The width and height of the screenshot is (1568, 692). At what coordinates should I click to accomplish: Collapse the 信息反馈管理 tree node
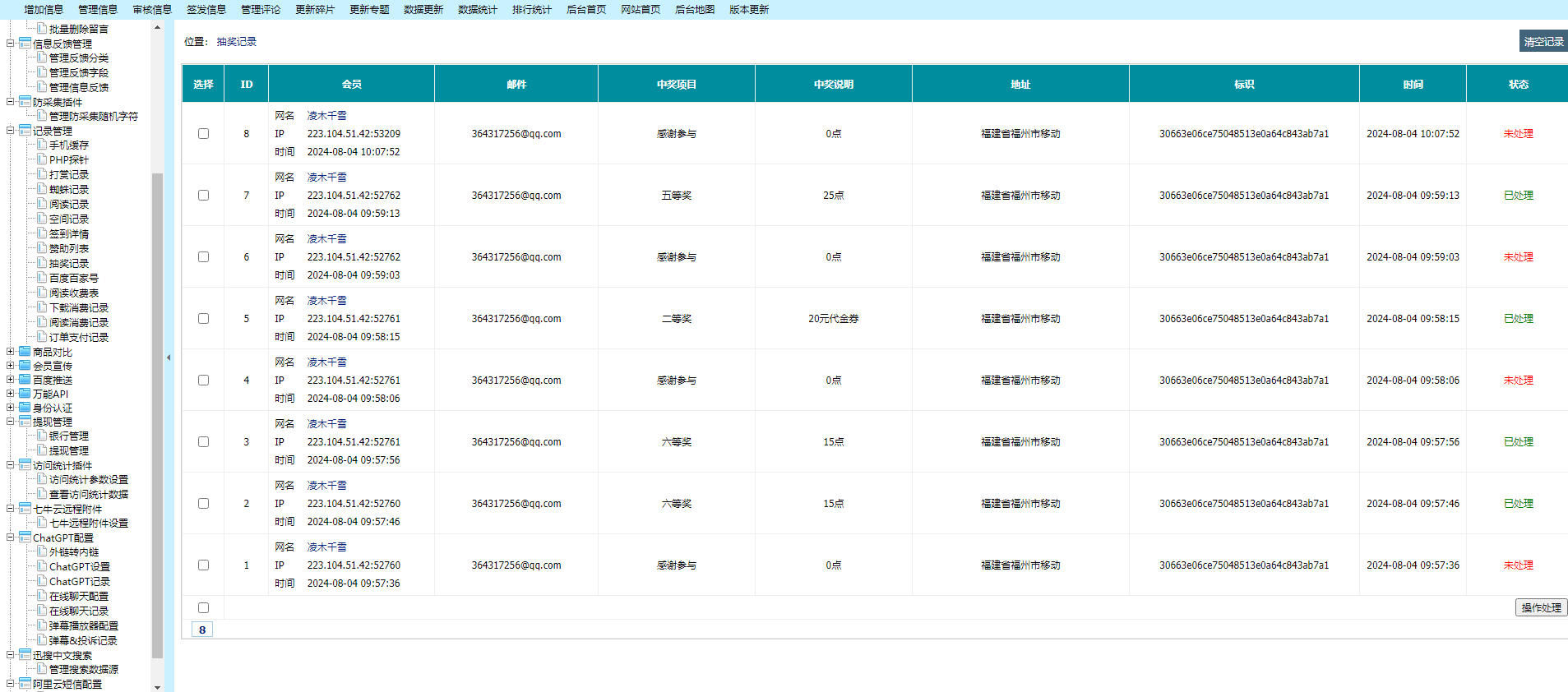[11, 44]
